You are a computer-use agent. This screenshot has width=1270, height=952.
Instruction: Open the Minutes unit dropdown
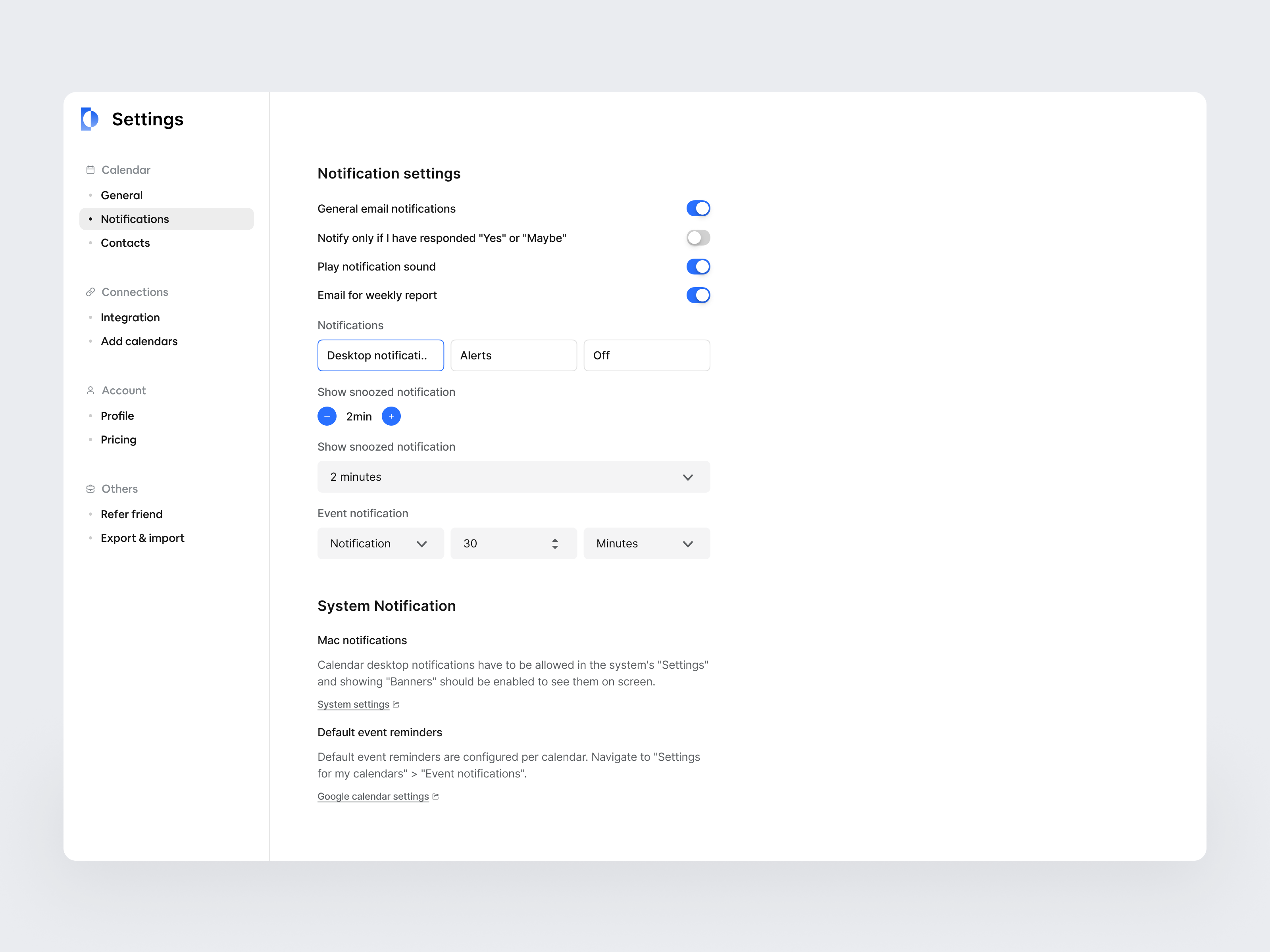[x=647, y=543]
